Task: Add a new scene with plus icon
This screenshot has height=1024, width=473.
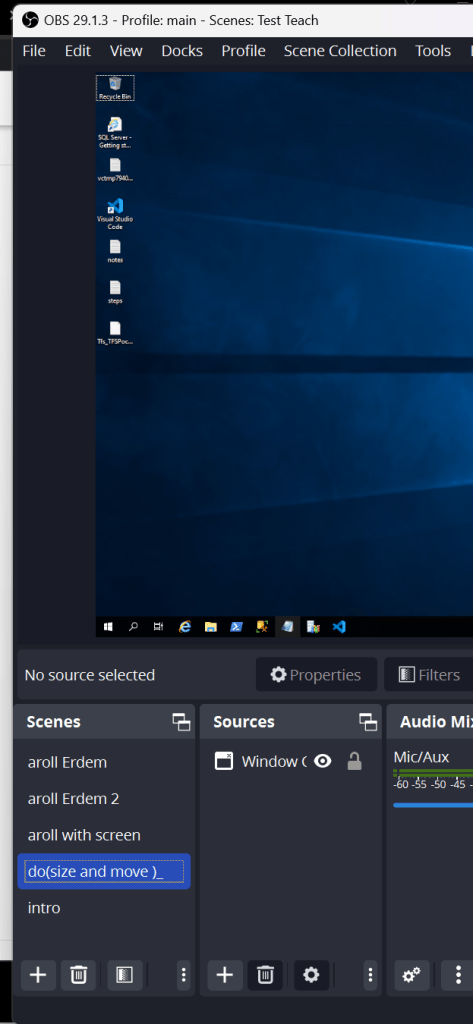Action: click(38, 975)
